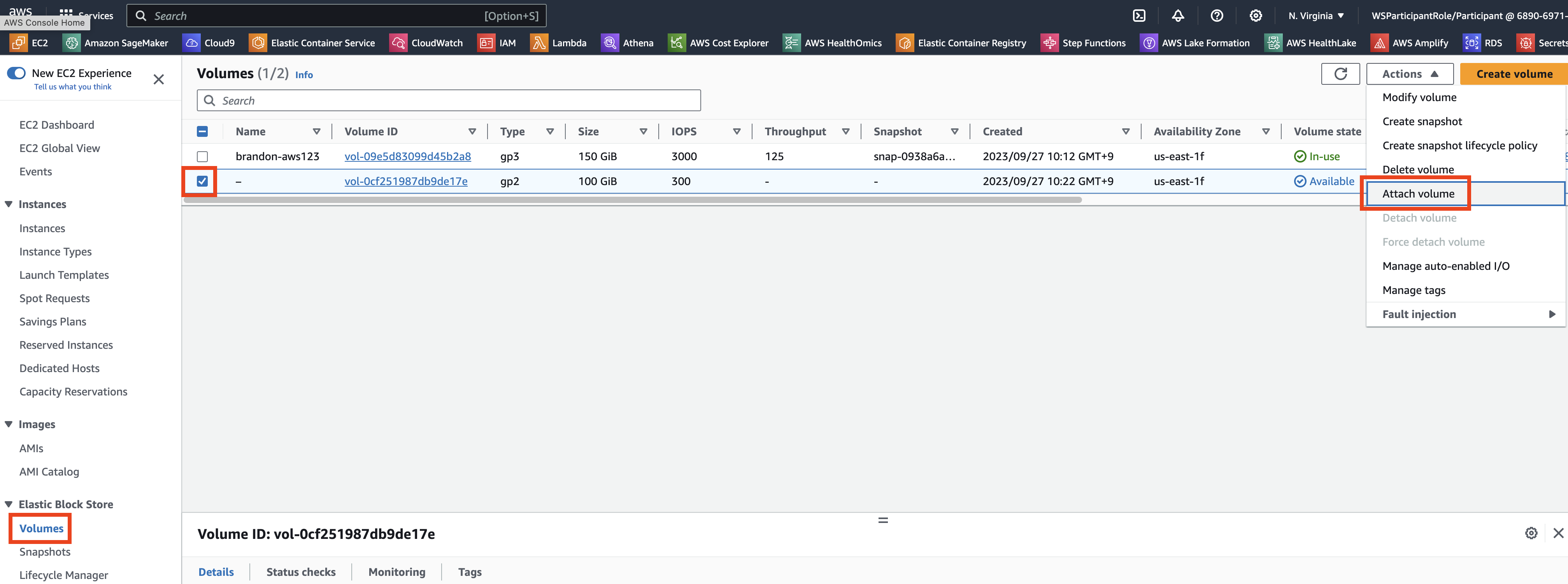Image resolution: width=1568 pixels, height=584 pixels.
Task: Launch CloudShell from top bar
Action: point(1139,16)
